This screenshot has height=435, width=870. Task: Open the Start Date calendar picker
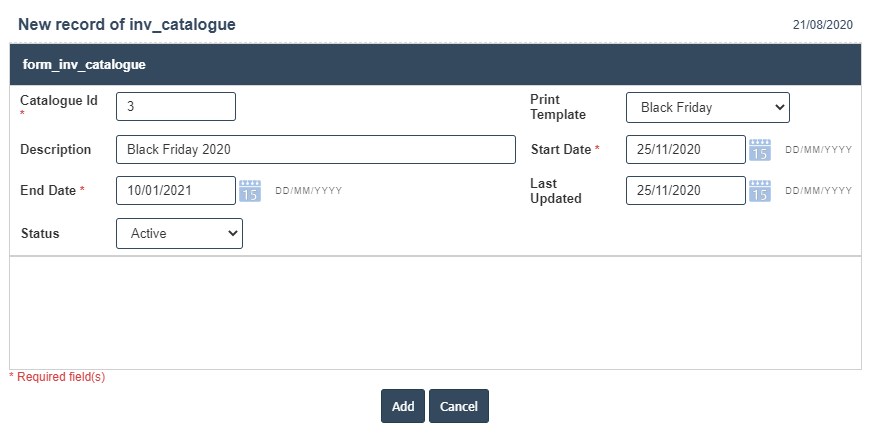760,150
